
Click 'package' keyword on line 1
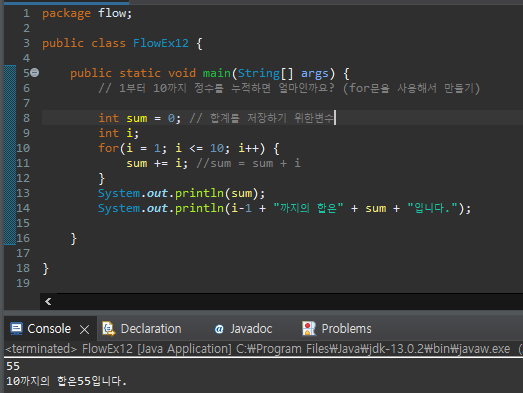66,14
